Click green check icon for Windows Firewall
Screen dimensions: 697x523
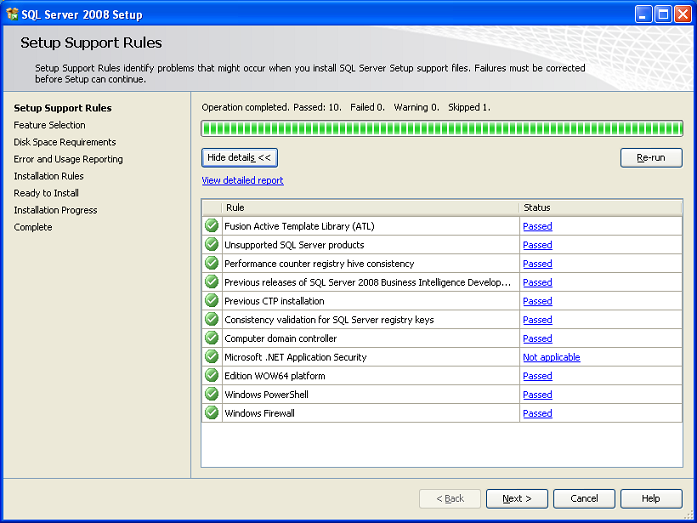coord(212,413)
